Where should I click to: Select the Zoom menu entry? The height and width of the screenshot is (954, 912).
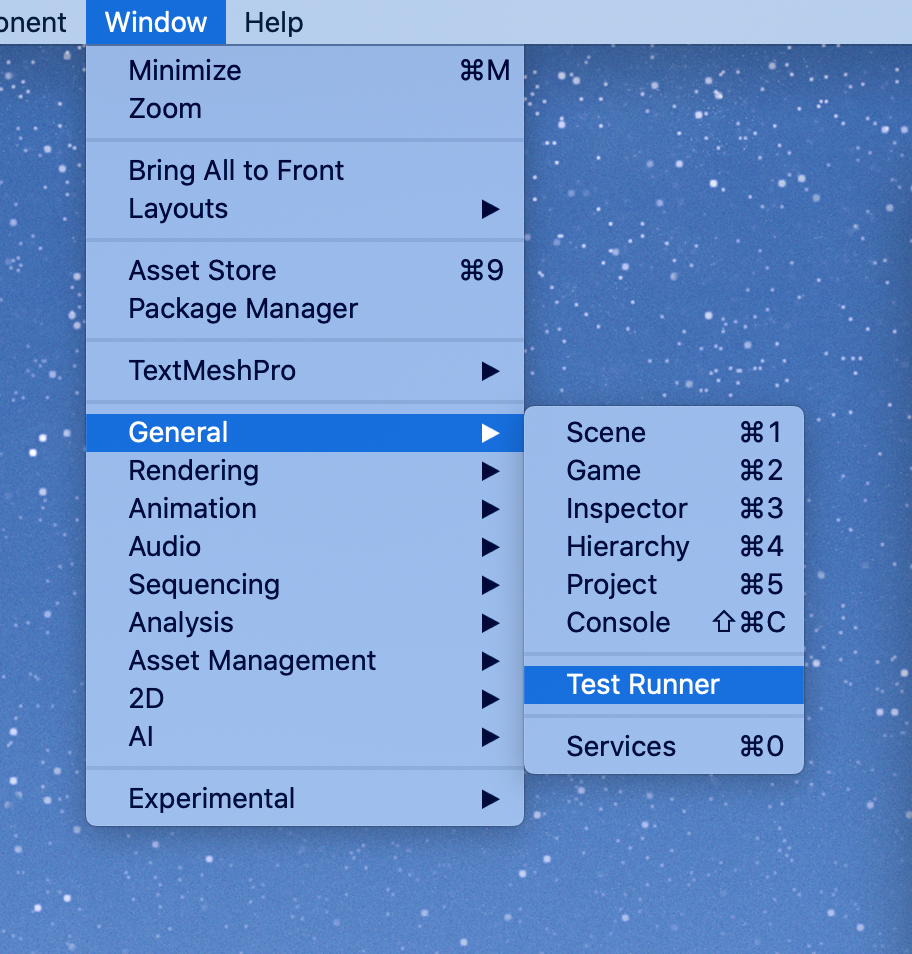305,109
